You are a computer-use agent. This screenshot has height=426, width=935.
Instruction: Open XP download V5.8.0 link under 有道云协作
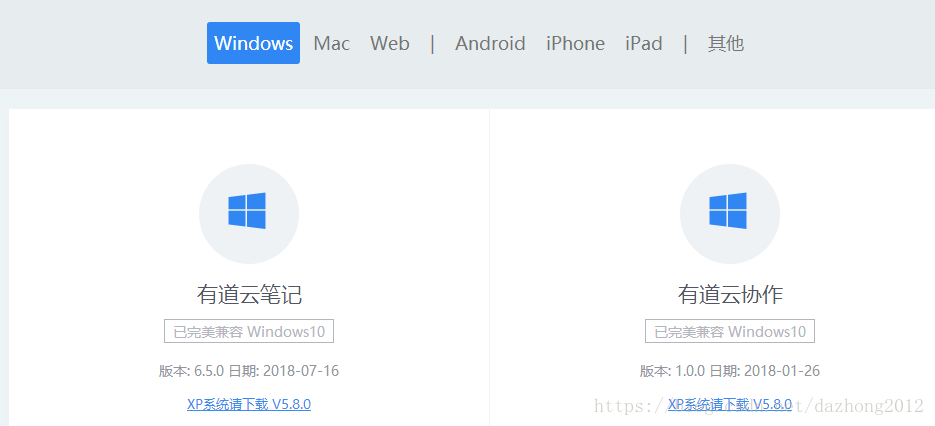click(x=730, y=405)
